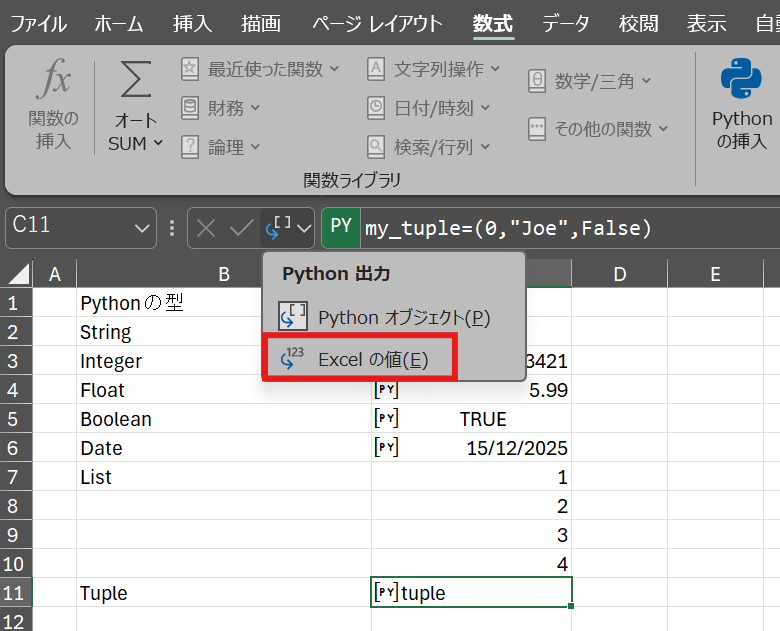The width and height of the screenshot is (780, 631).
Task: Click the Tuple label cell
Action: coord(224,593)
